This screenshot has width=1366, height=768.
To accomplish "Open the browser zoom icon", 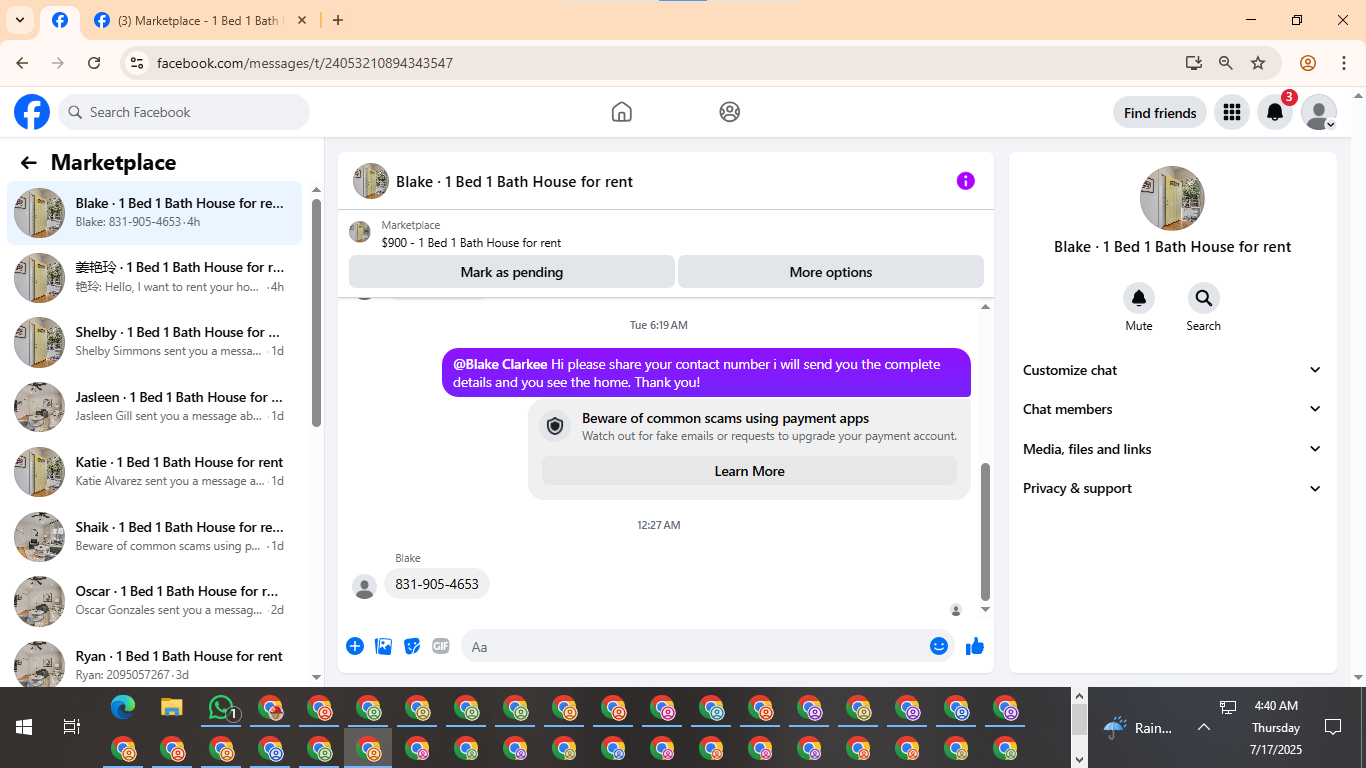I will pos(1225,63).
